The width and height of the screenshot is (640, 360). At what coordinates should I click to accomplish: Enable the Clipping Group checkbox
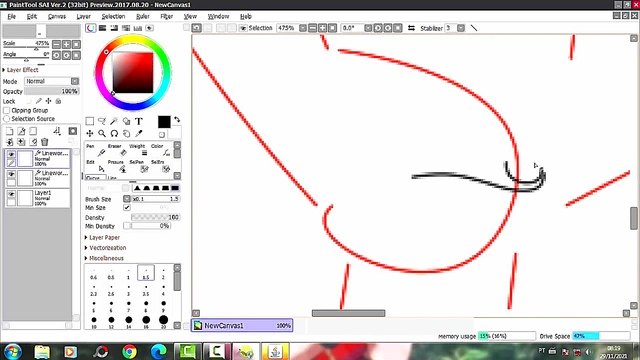pyautogui.click(x=7, y=110)
